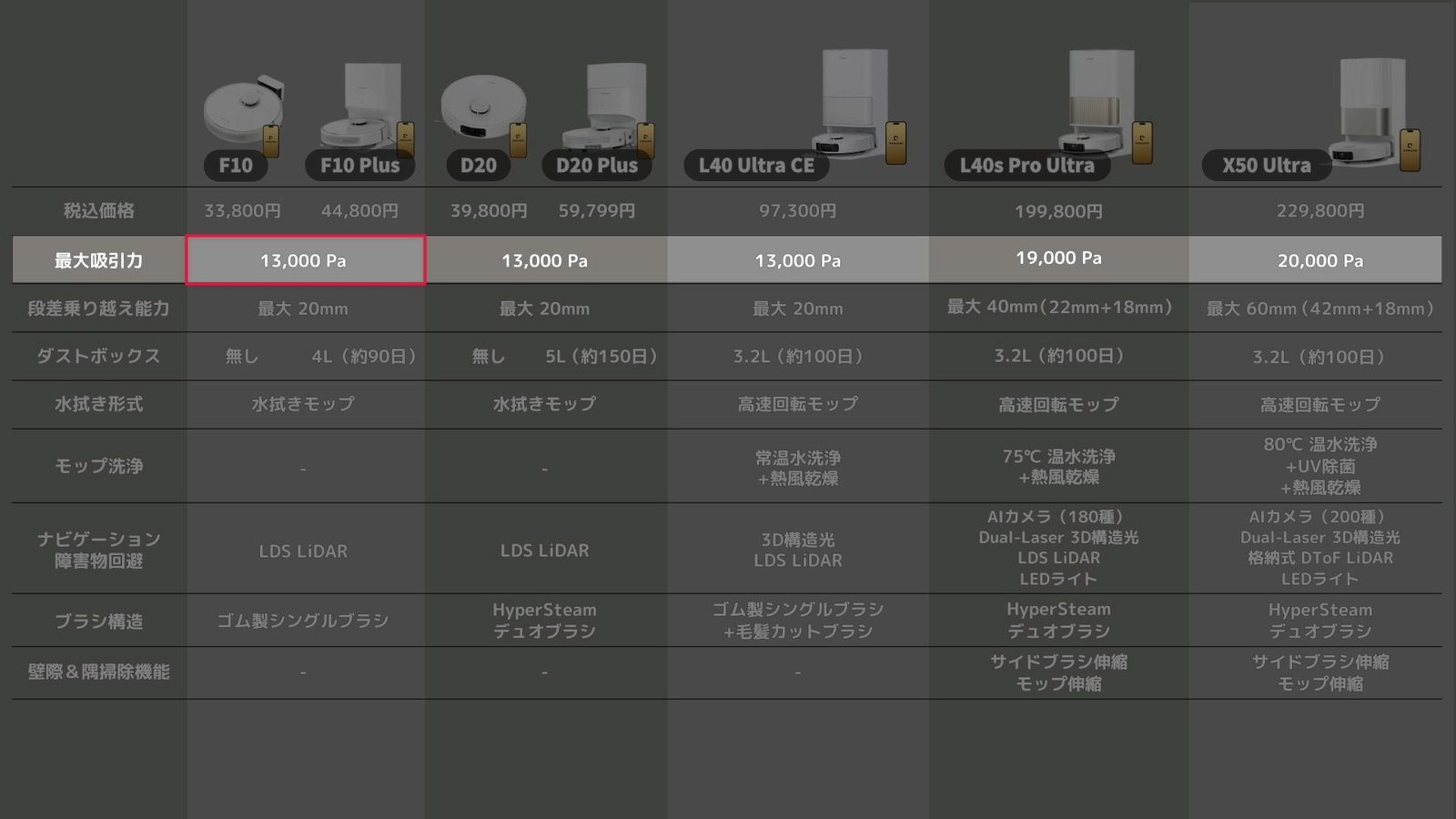Select "水拭きモップ" in the D20 column
This screenshot has width=1456, height=819.
click(544, 404)
